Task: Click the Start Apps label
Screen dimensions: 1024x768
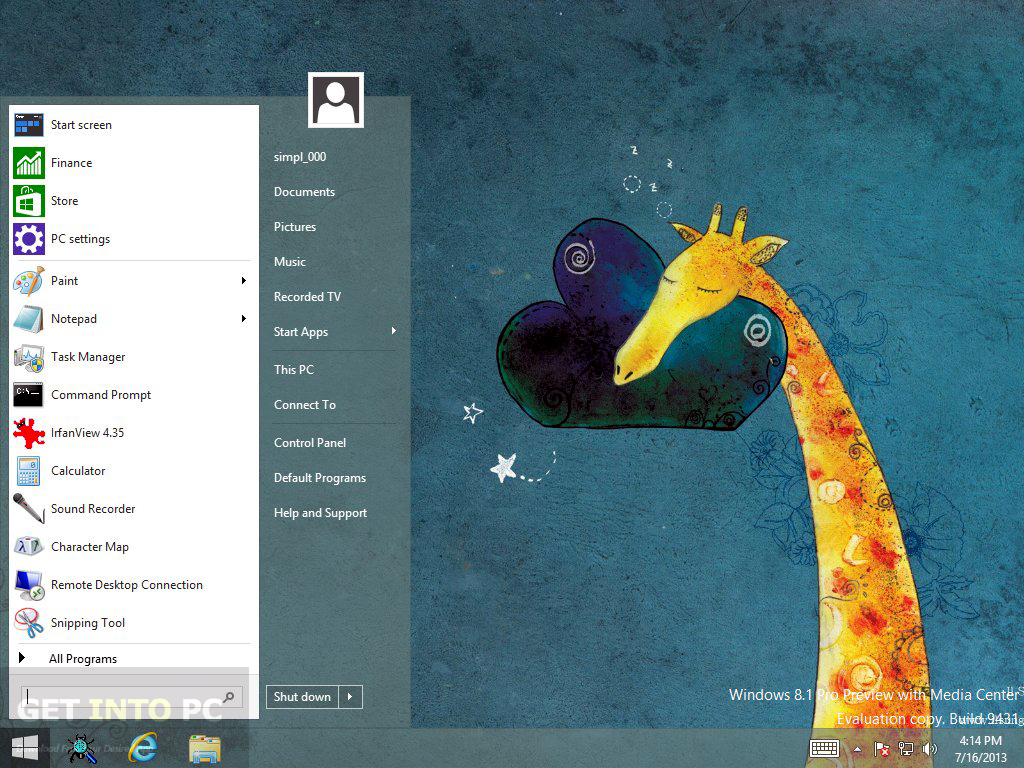Action: [300, 332]
